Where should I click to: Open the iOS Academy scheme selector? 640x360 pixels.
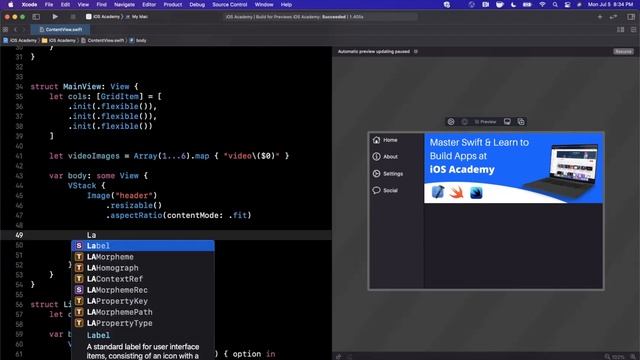[103, 17]
